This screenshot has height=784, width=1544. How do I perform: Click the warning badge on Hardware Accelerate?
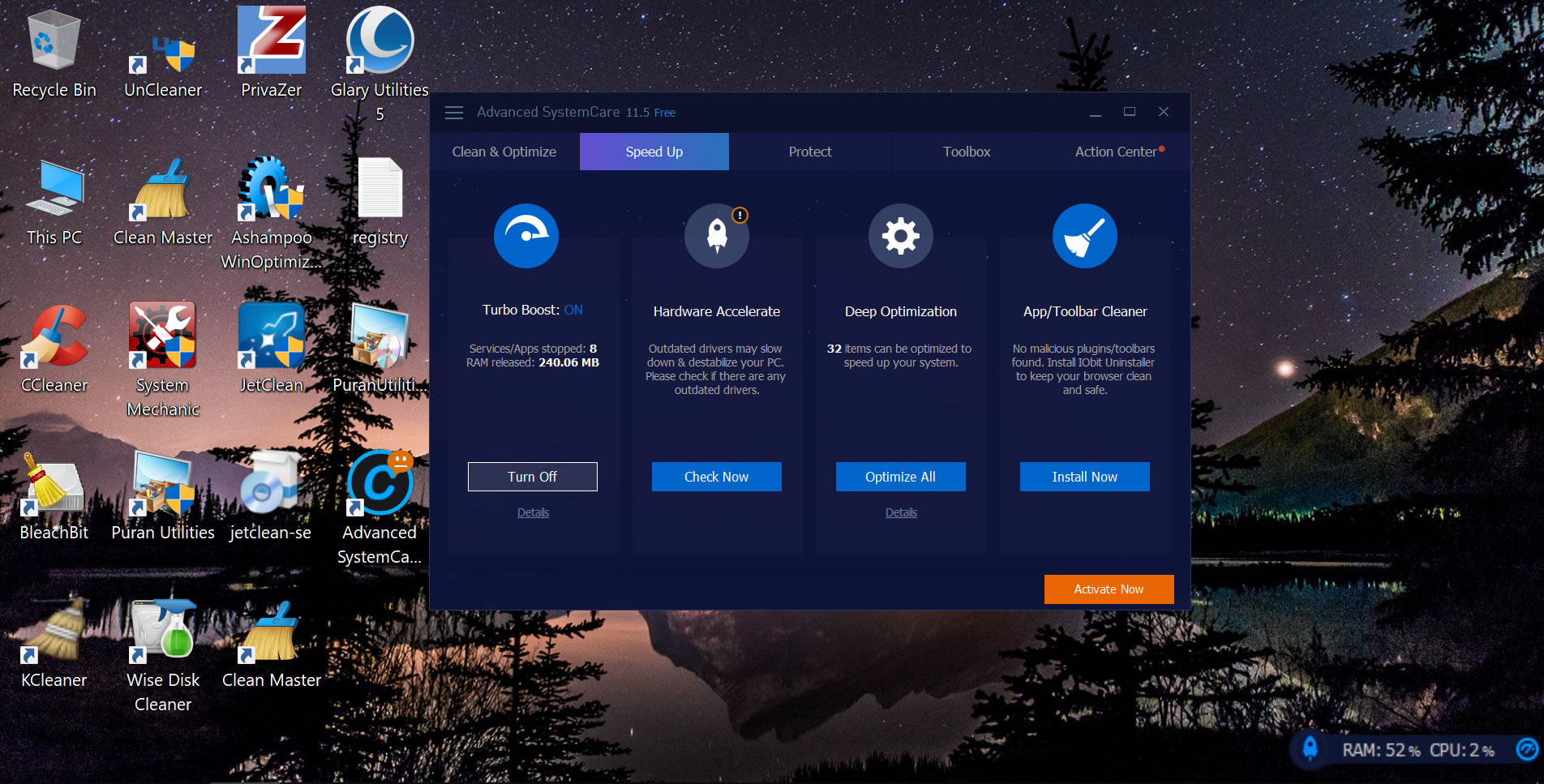(x=740, y=216)
